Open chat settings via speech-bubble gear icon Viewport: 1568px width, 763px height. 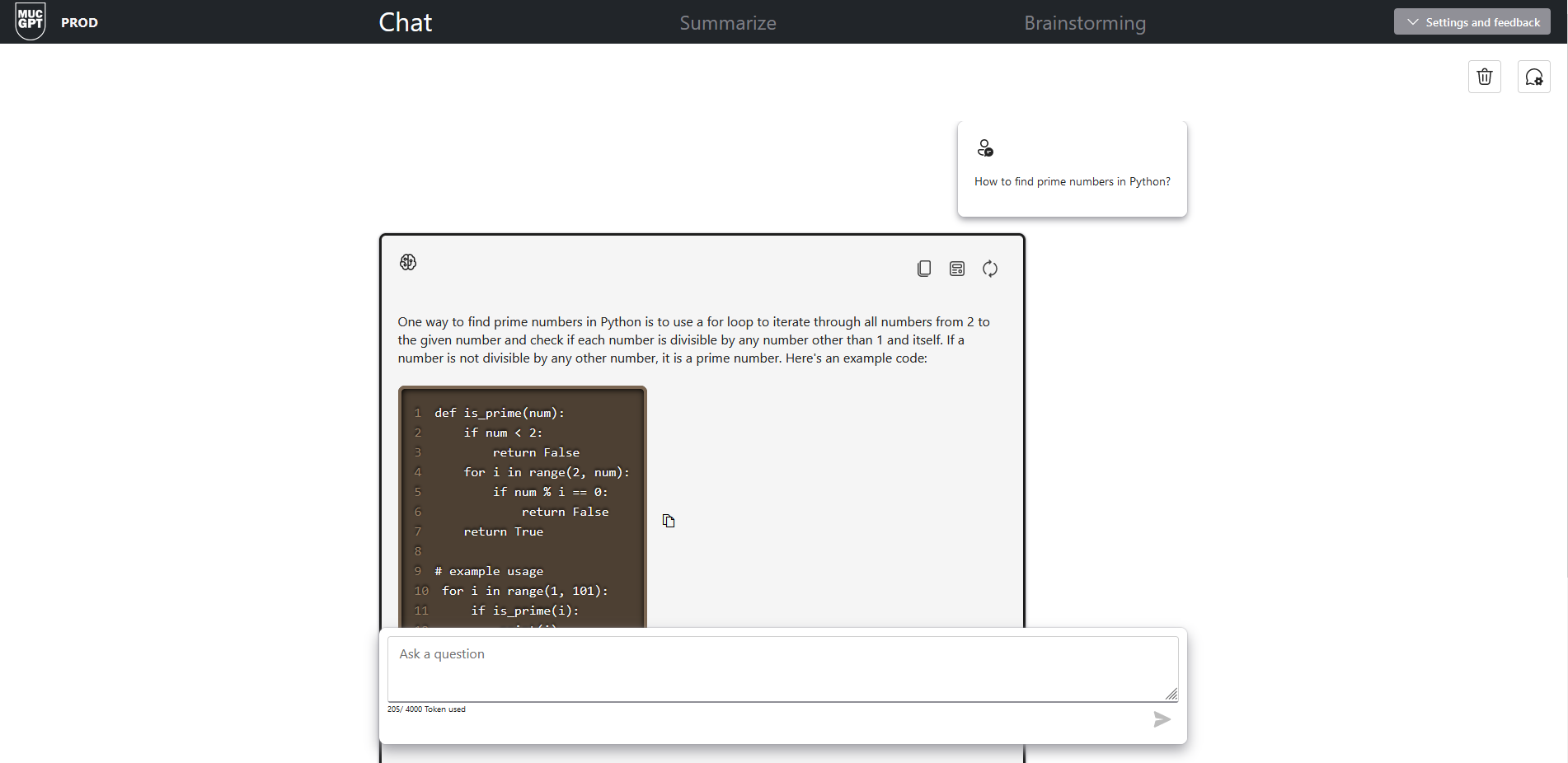point(1533,77)
